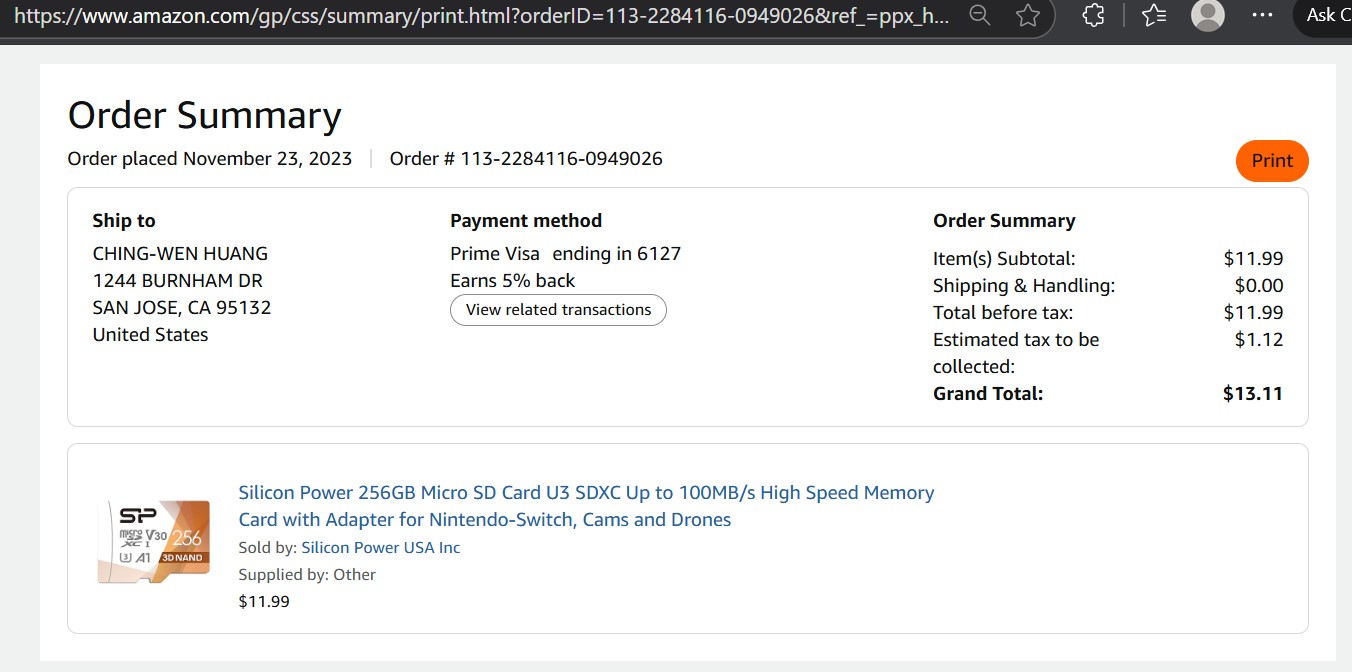1352x672 pixels.
Task: Click the Silicon Power USA Inc seller link
Action: coord(381,548)
